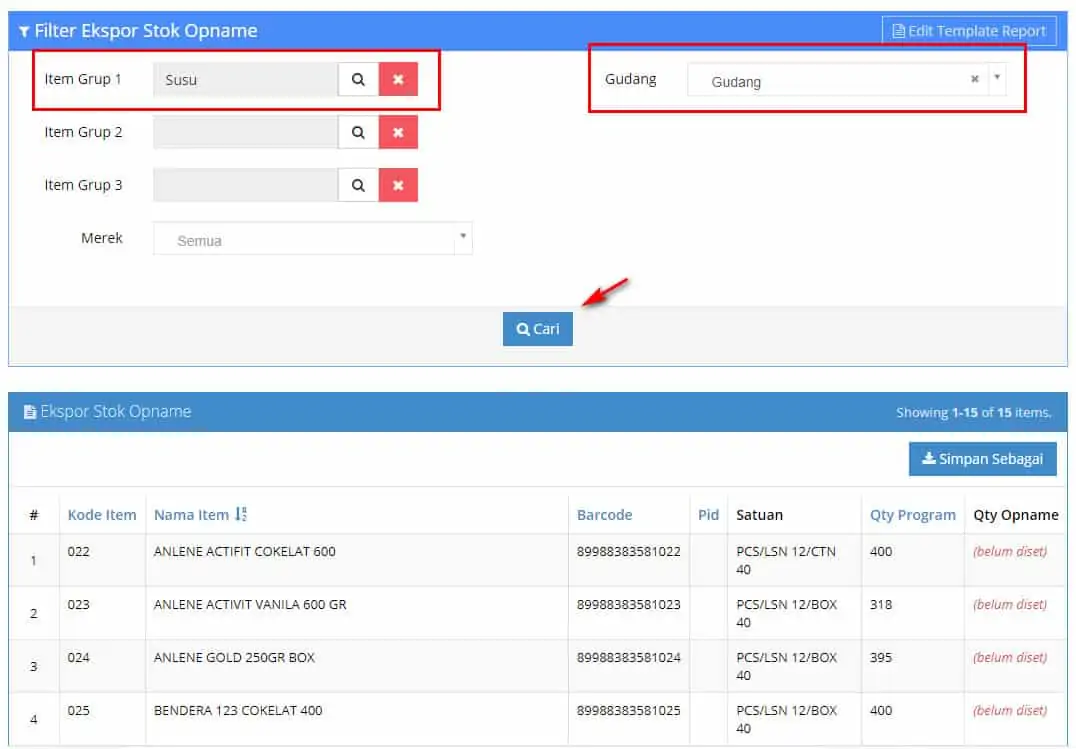Set Qty Opname for BENDERA 123 COKELAT 400

pos(1010,710)
